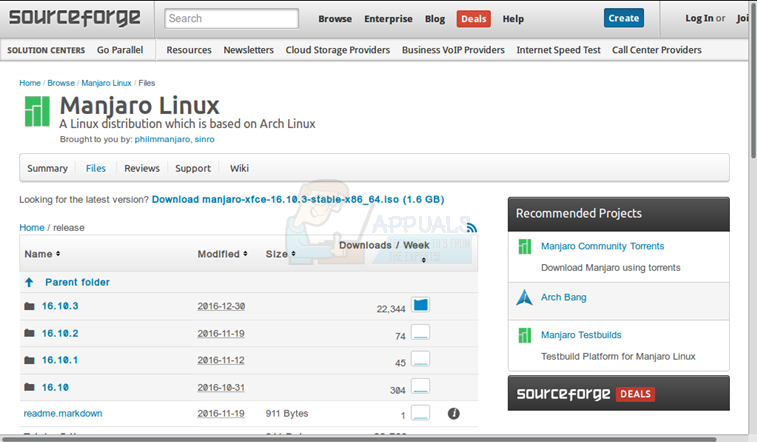Click the sinro author link
This screenshot has height=442, width=757.
(205, 139)
